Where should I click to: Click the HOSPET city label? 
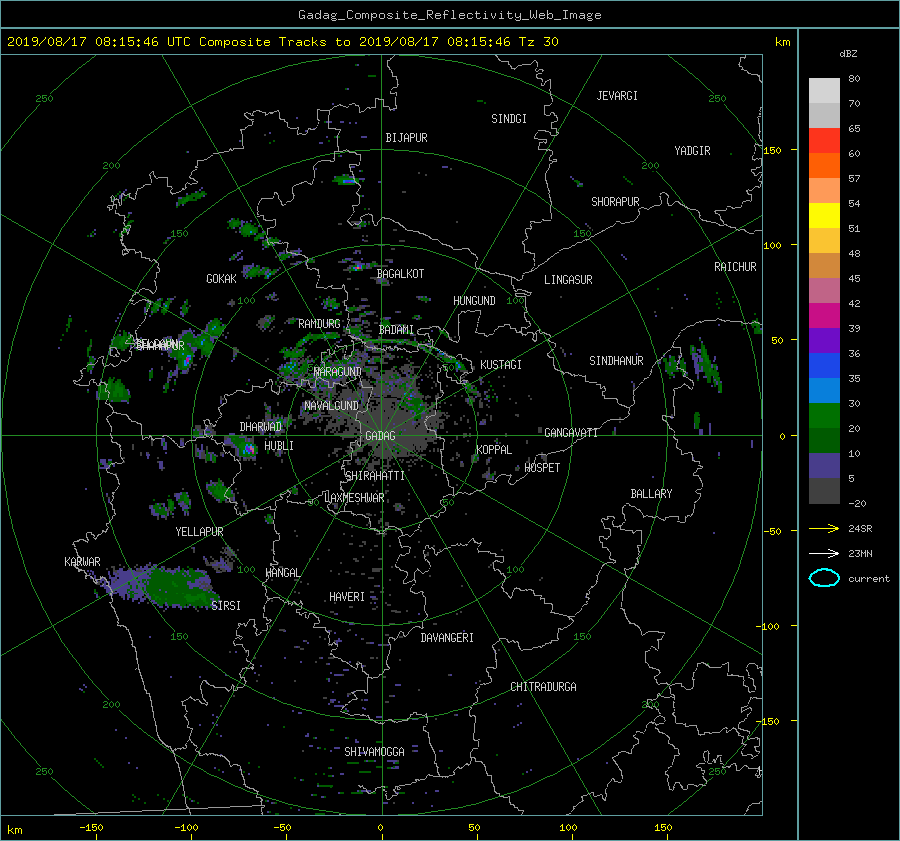point(542,468)
